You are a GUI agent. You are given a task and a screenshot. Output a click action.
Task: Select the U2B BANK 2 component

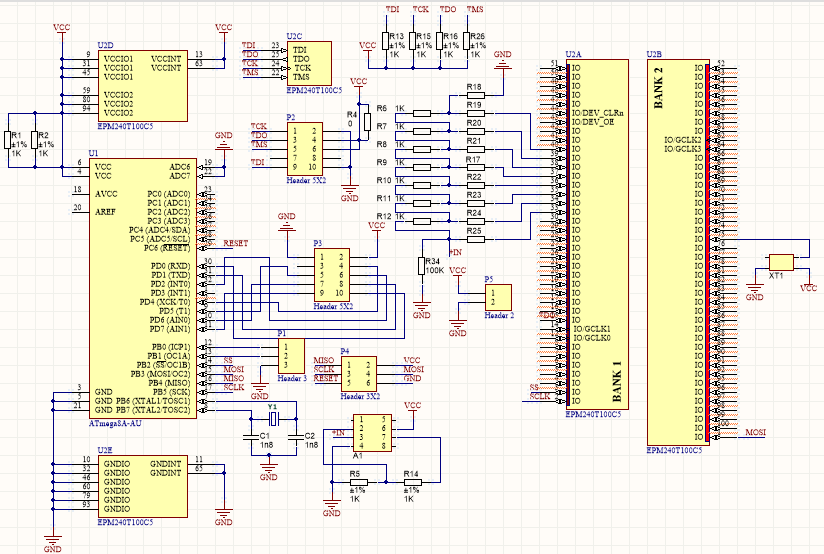678,252
